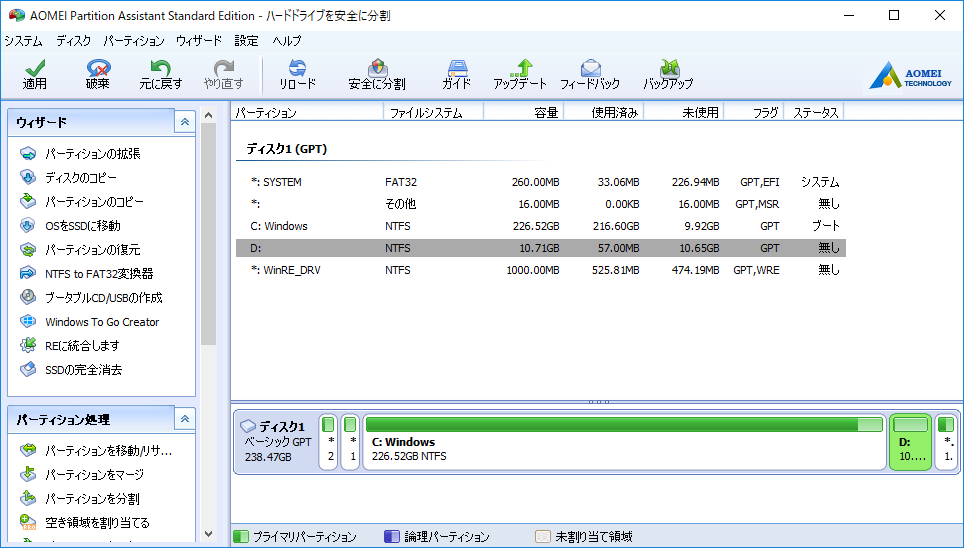Open the 設定 menu

[x=247, y=41]
